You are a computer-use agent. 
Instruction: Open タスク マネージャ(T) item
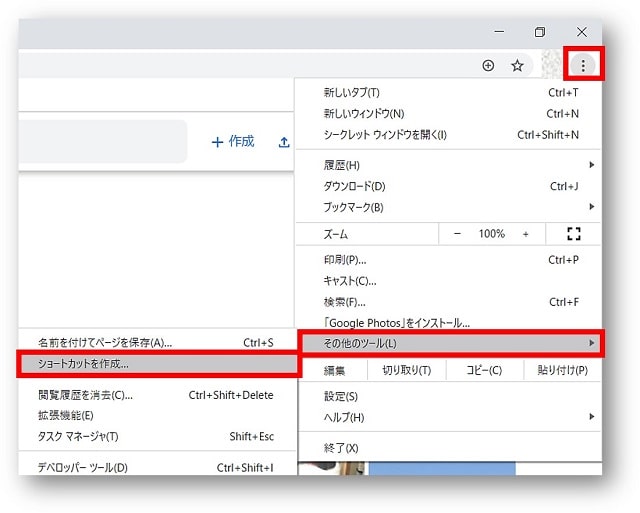coord(157,436)
